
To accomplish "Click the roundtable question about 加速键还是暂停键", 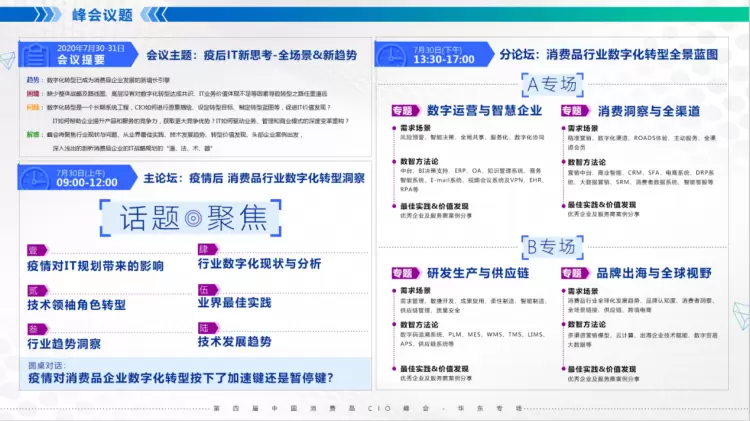I will click(181, 379).
